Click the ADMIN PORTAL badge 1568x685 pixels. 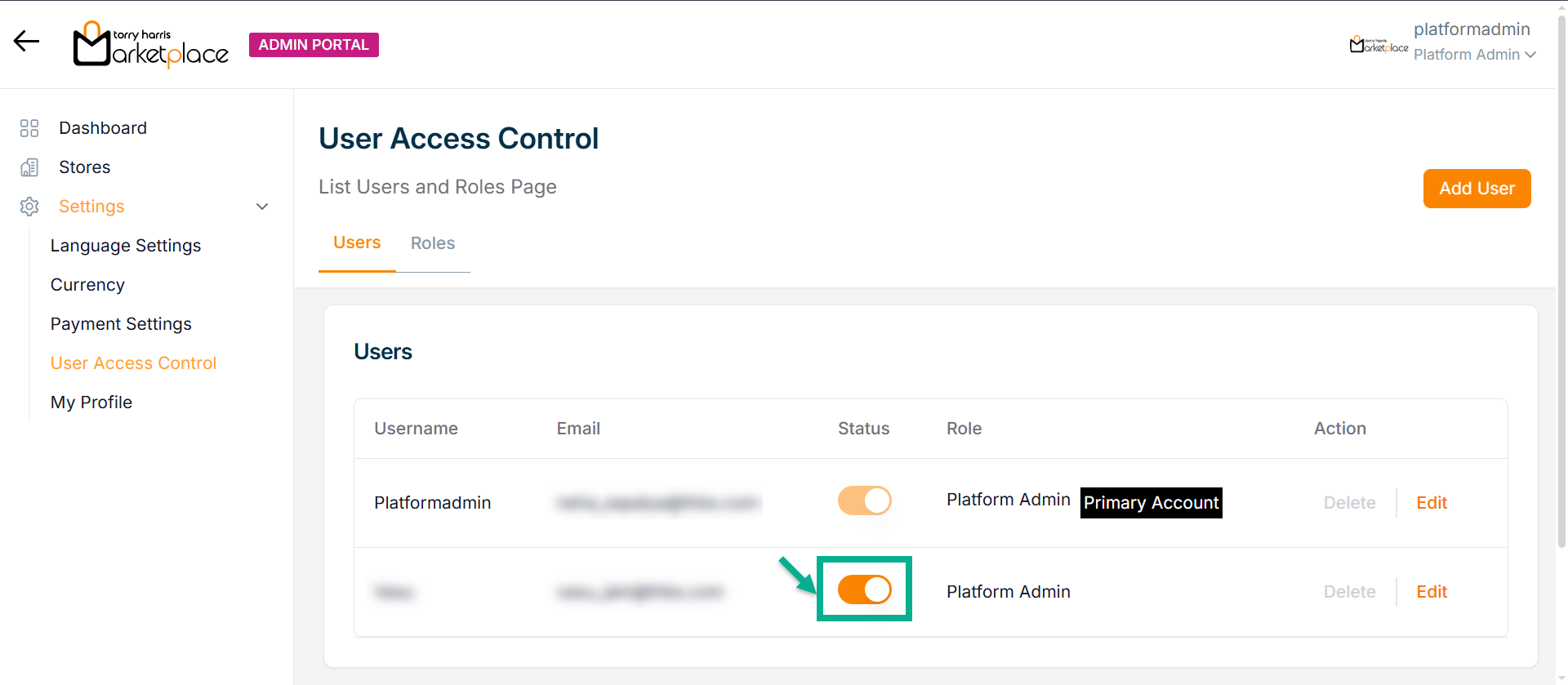(x=314, y=45)
